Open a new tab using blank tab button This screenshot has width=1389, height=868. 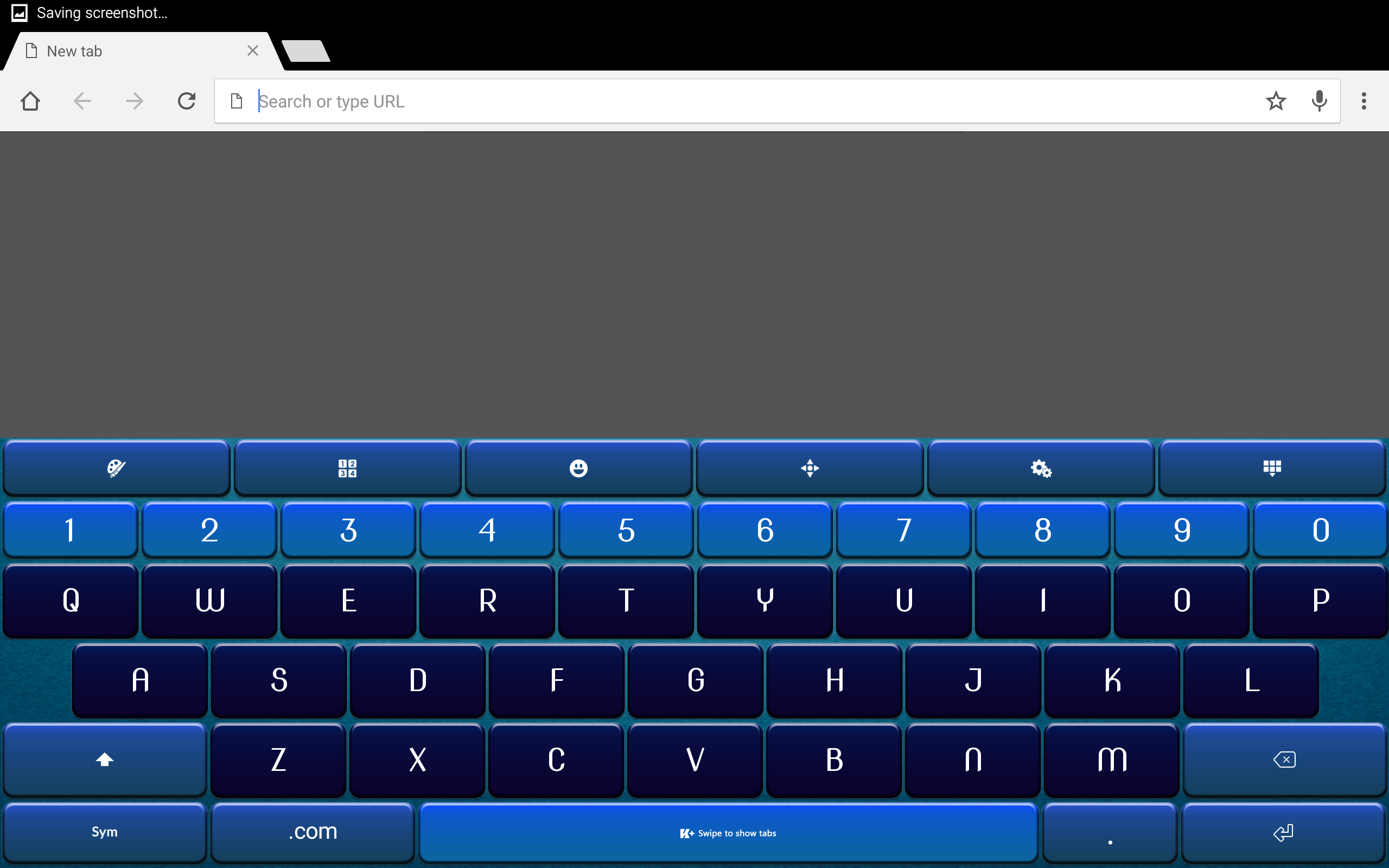pos(306,51)
